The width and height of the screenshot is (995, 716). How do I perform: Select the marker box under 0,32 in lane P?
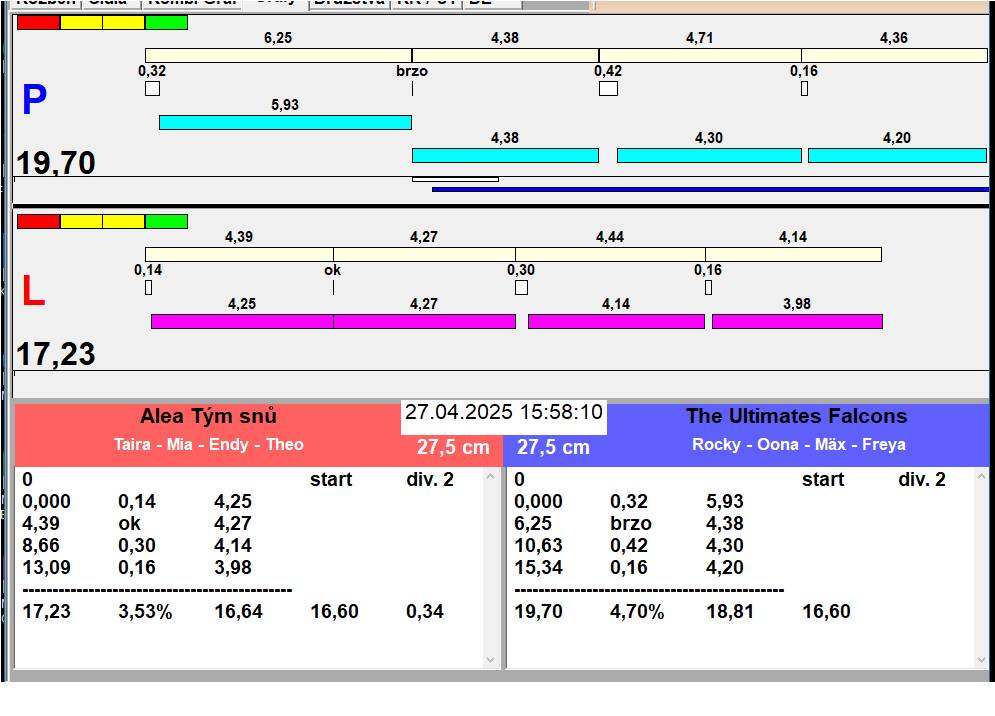tap(152, 88)
